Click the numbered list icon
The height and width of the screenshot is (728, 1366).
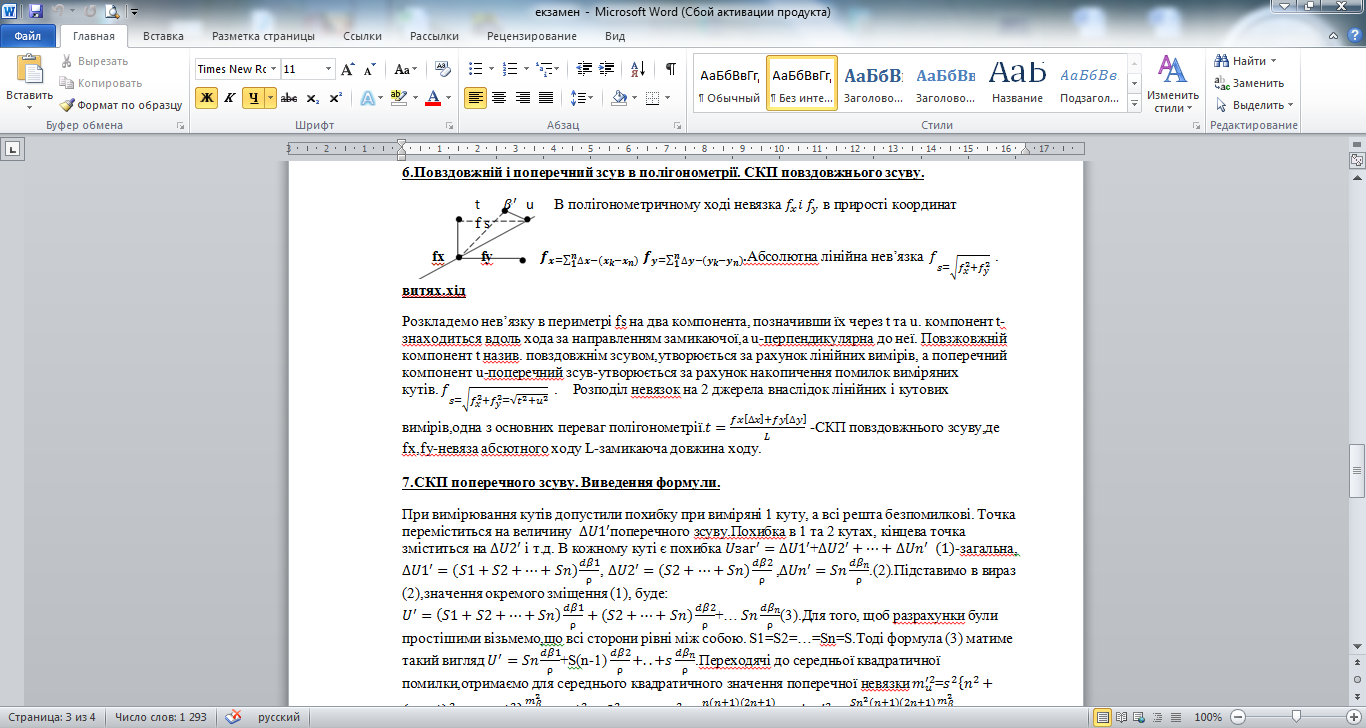(x=508, y=69)
